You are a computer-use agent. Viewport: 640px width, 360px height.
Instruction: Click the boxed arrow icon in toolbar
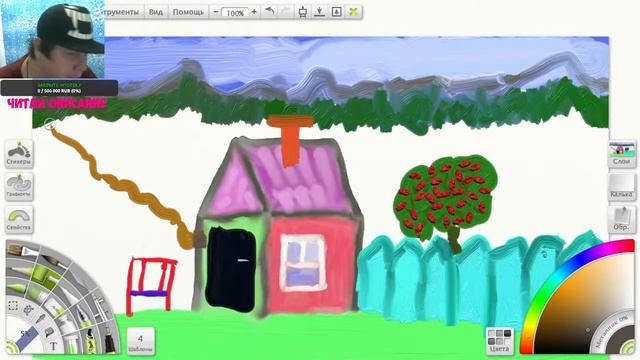(336, 12)
